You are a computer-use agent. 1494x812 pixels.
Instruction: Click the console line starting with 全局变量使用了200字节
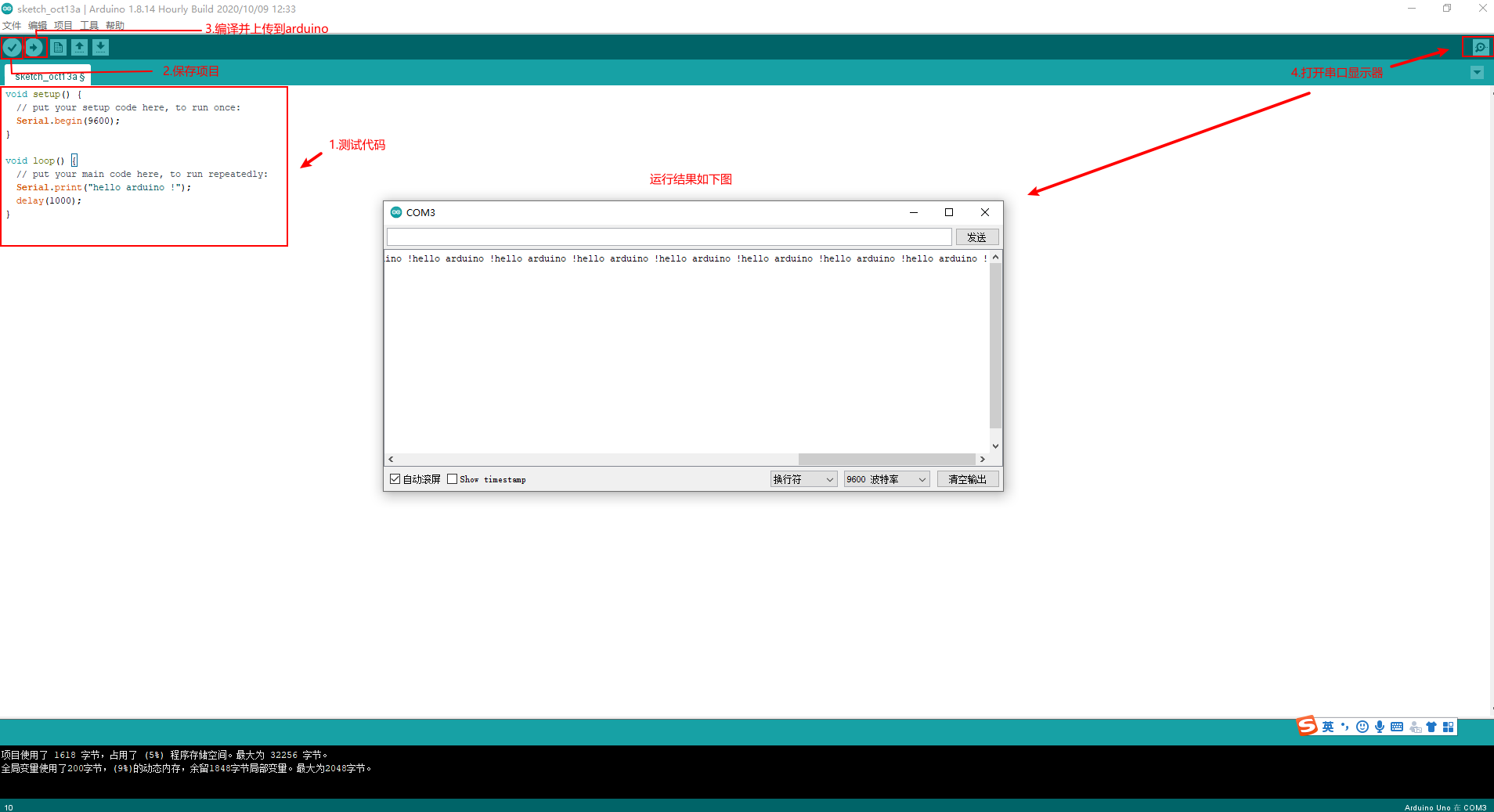tap(186, 768)
